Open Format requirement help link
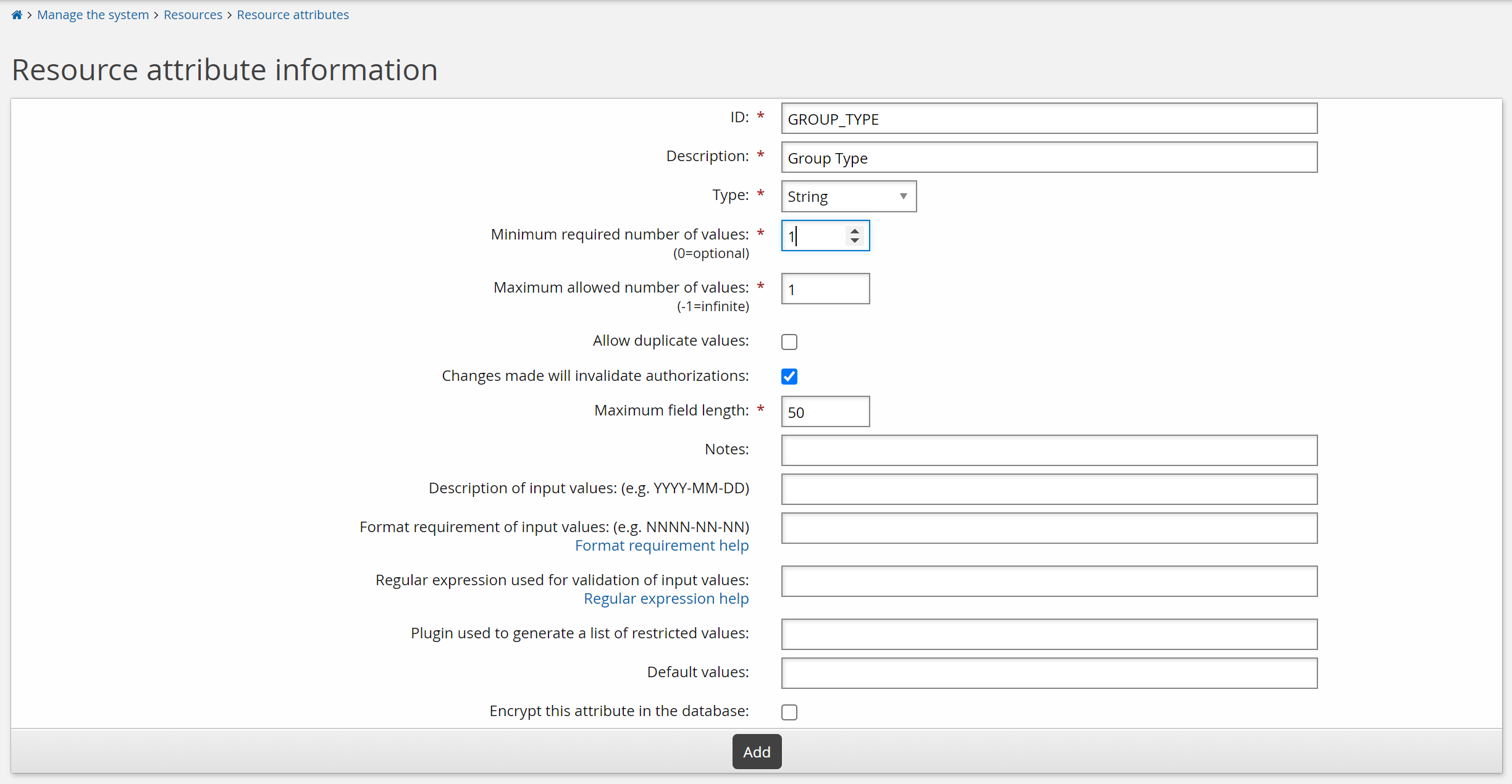This screenshot has height=784, width=1512. click(661, 546)
